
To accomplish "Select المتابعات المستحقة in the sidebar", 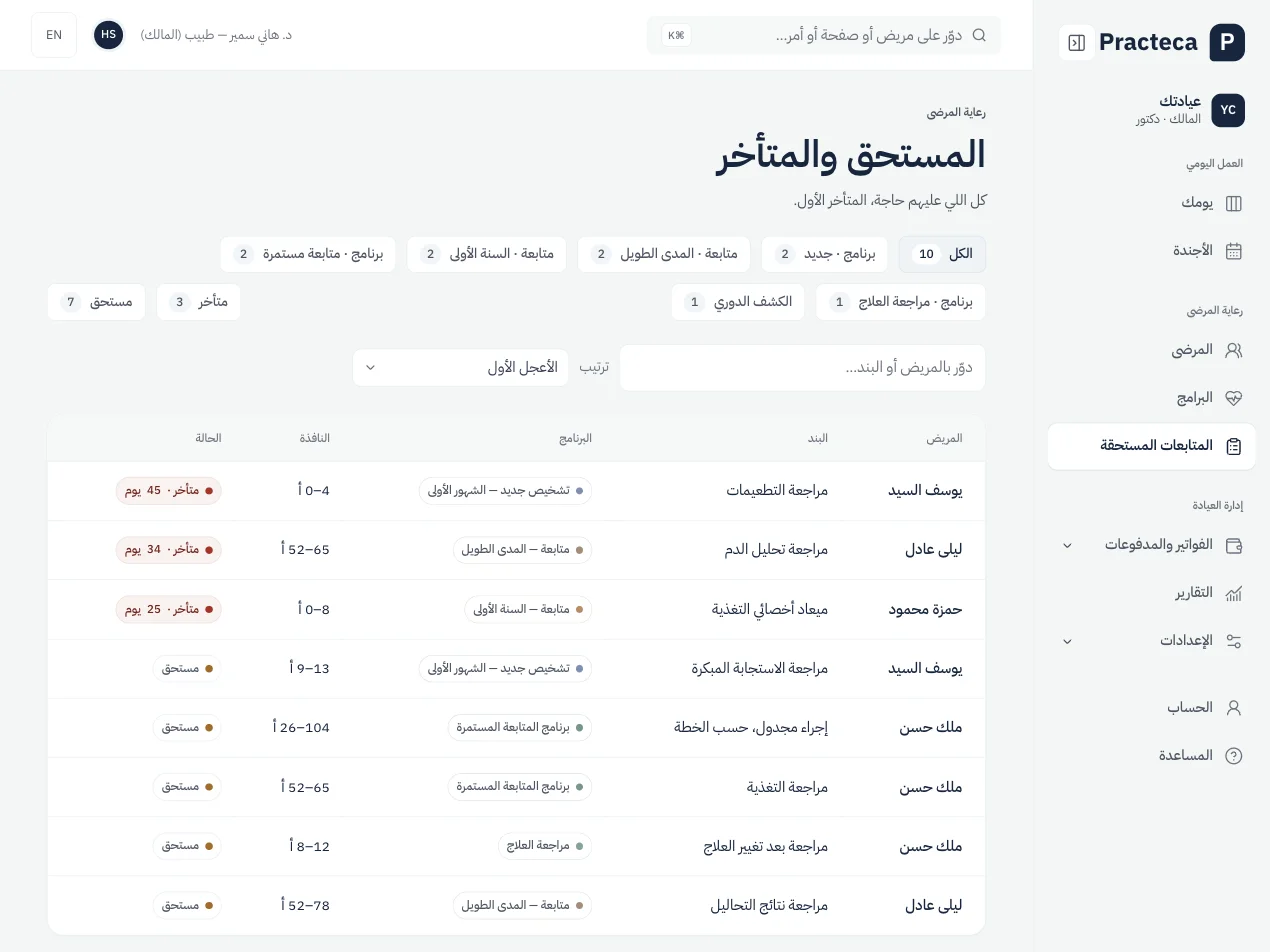I will pos(1151,446).
